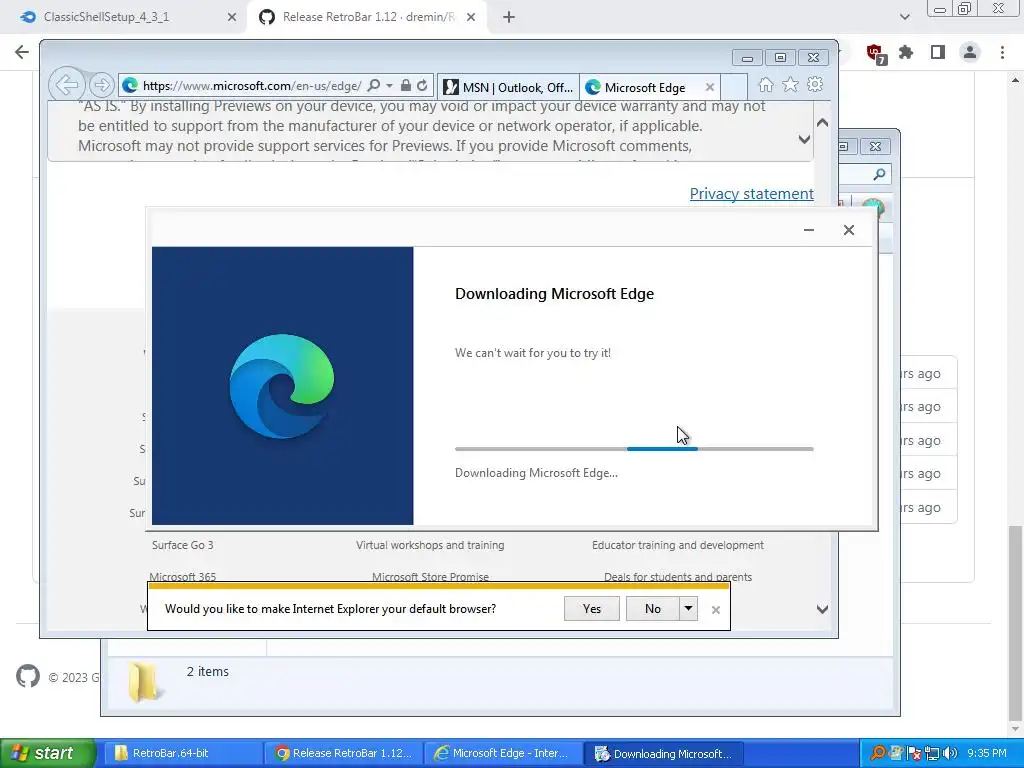Viewport: 1024px width, 768px height.
Task: Click the Internet Explorer forward arrow
Action: 101,85
